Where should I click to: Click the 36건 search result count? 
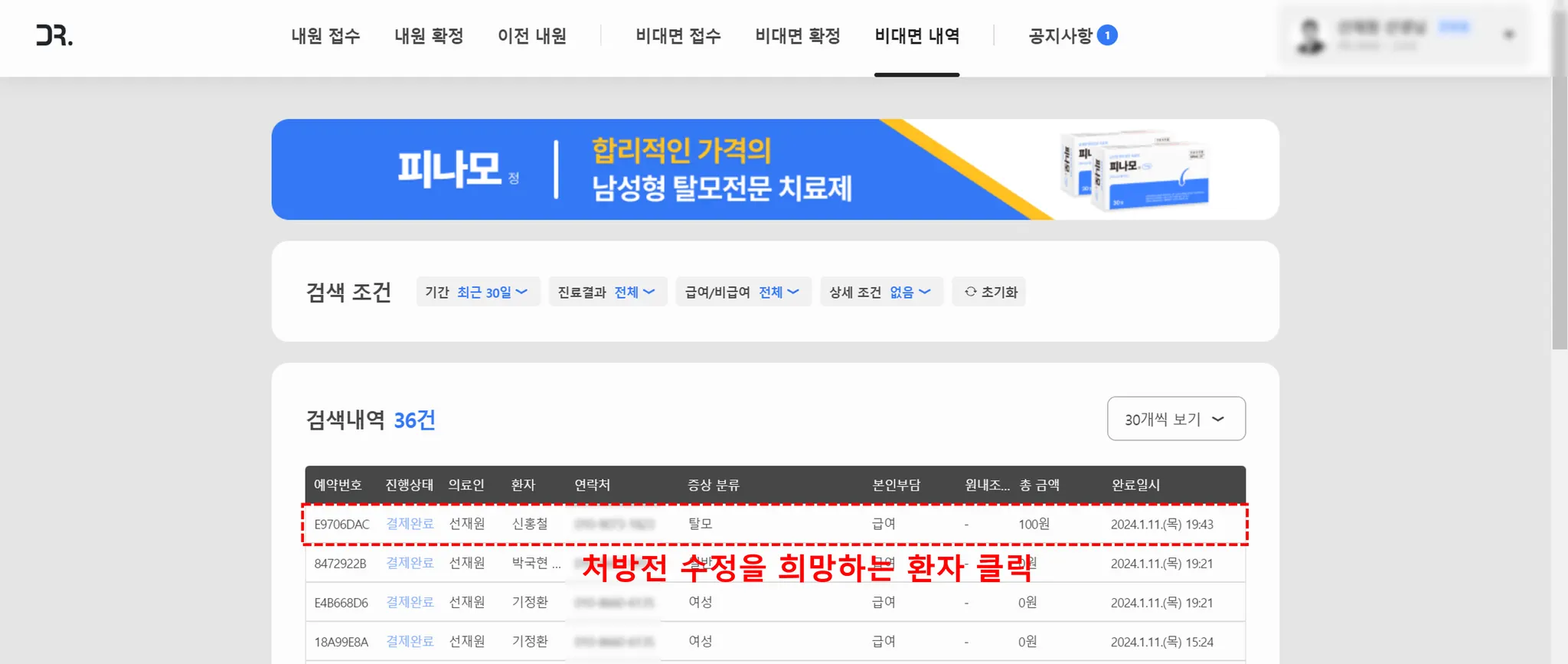[414, 420]
